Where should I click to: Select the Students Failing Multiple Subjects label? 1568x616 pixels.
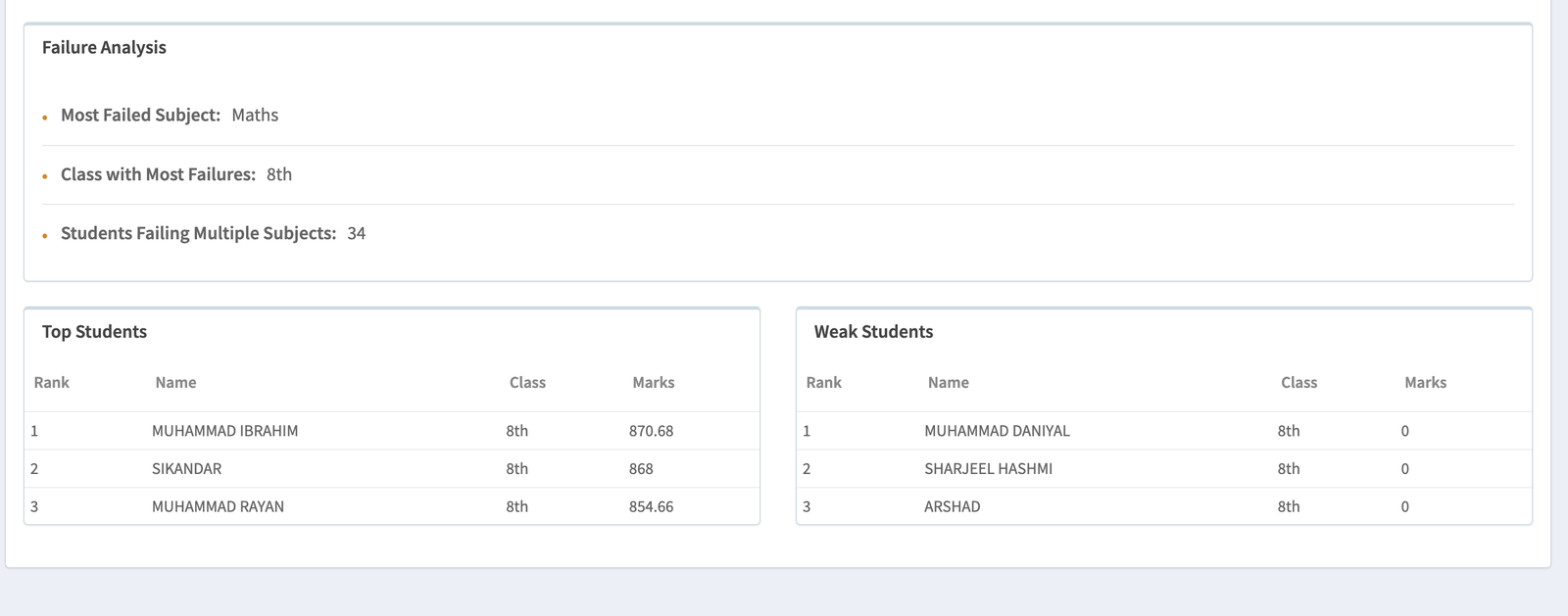(x=198, y=233)
